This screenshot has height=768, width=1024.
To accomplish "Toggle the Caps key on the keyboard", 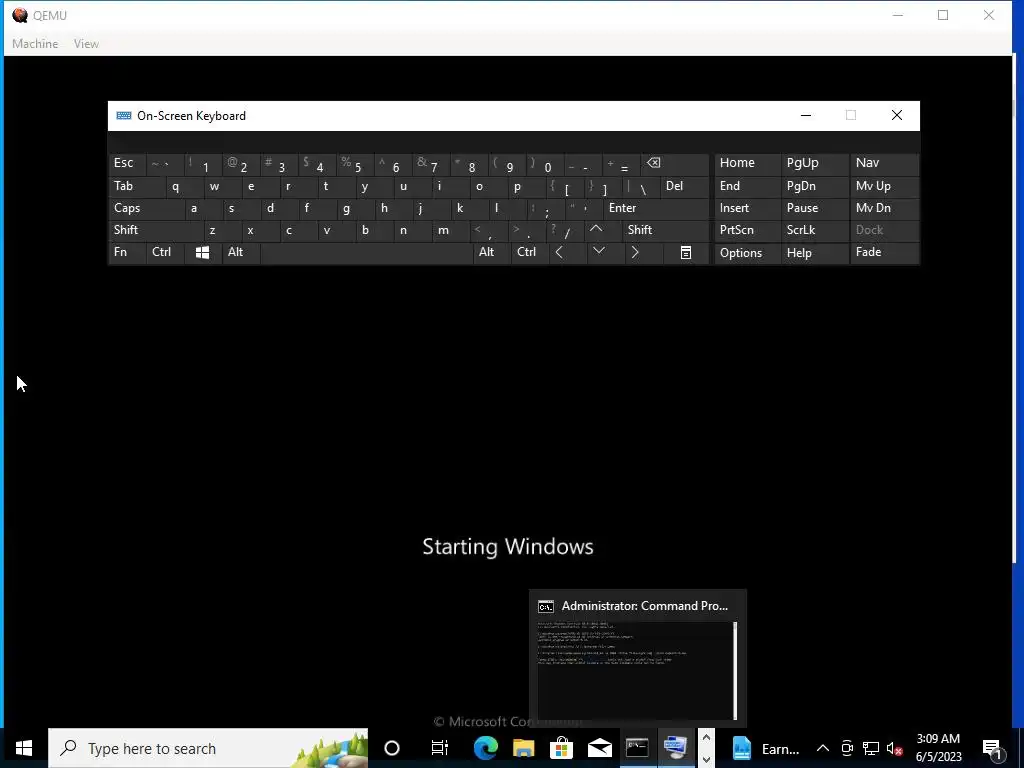I will [146, 208].
